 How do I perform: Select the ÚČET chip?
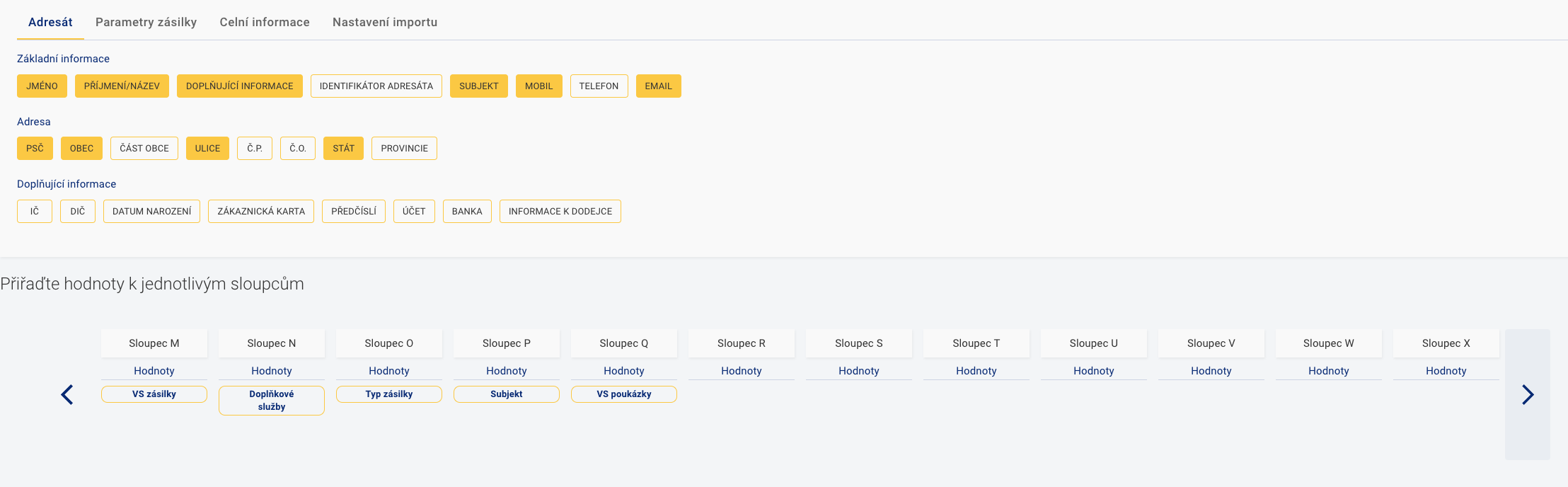point(414,211)
